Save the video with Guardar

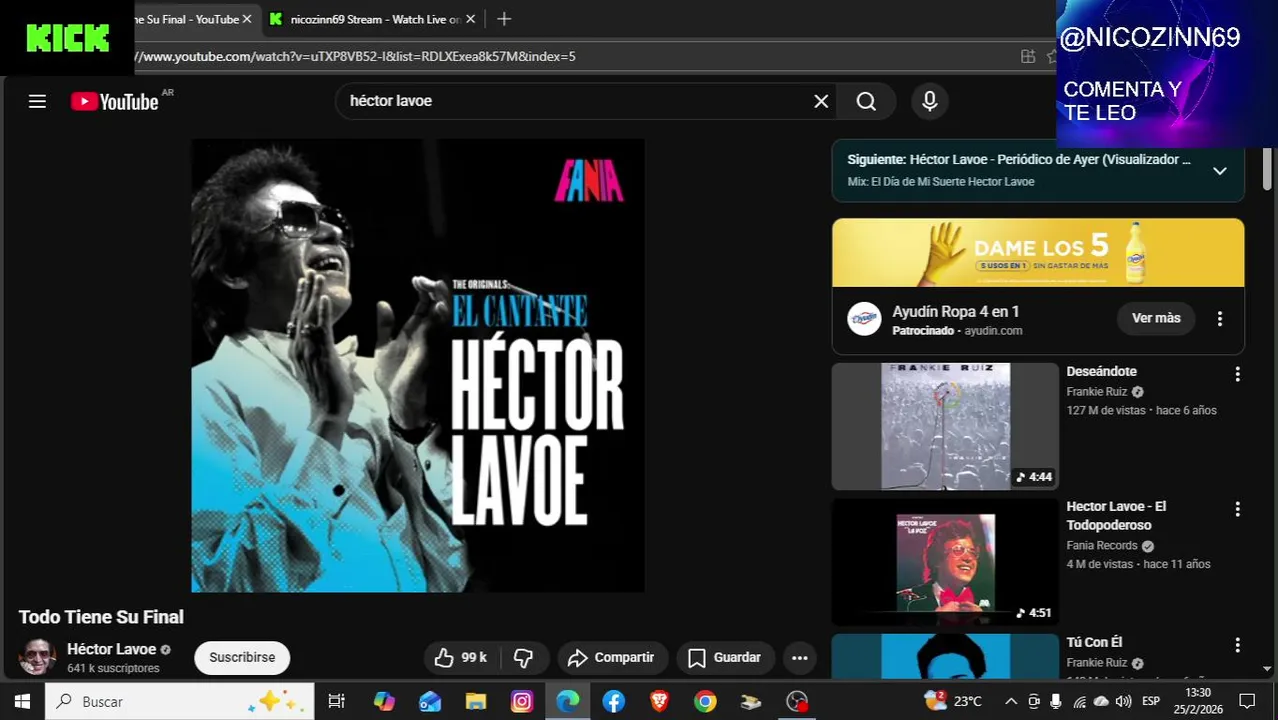(x=725, y=657)
